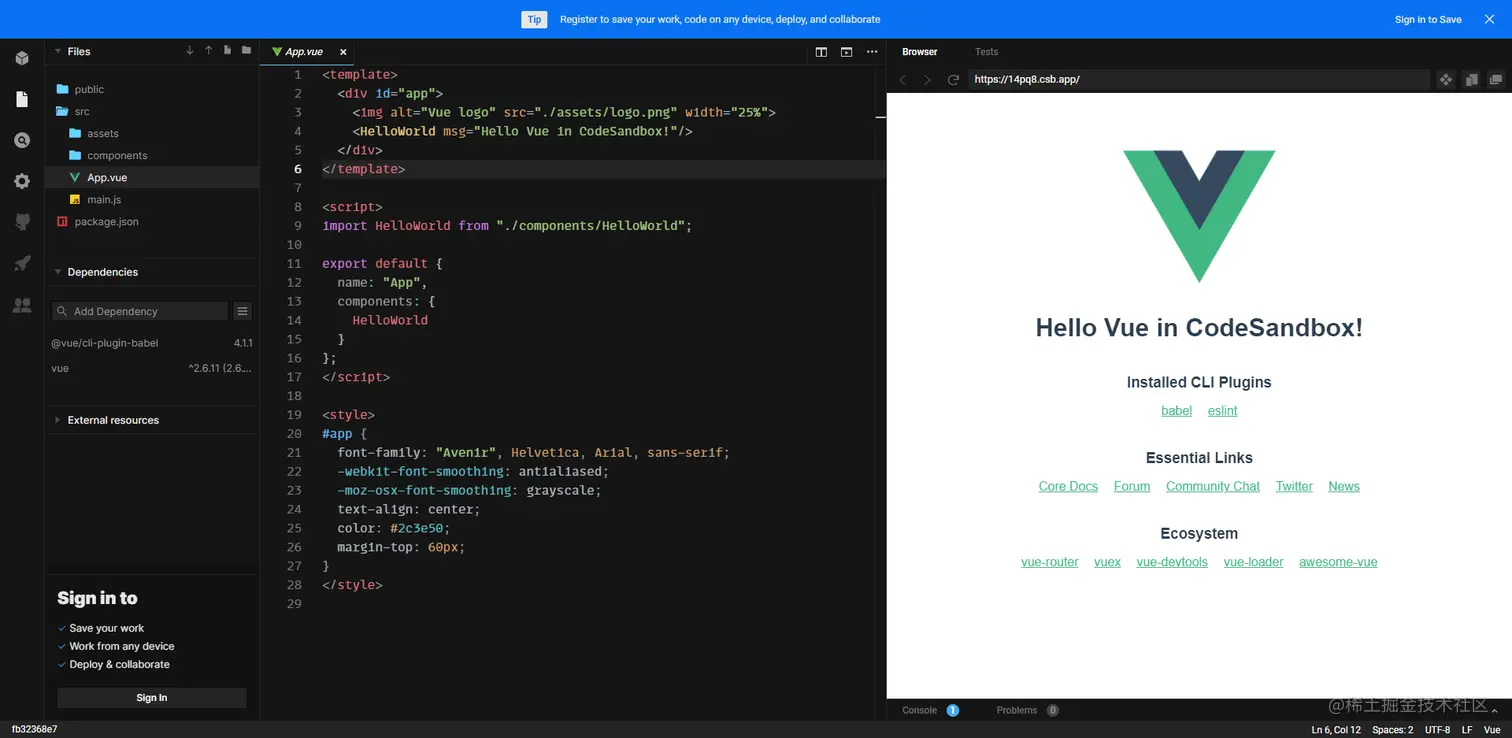
Task: Open the Forum link
Action: (1132, 486)
